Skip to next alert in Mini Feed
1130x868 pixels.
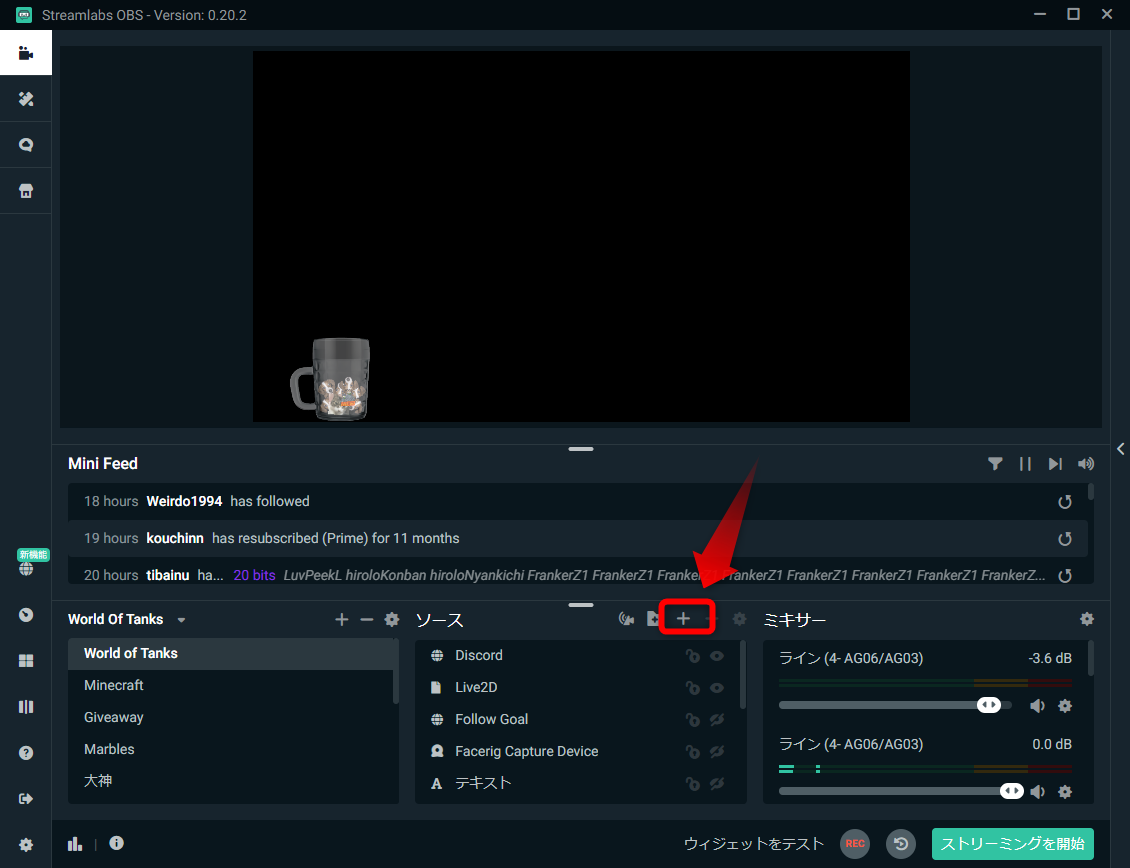click(x=1055, y=464)
